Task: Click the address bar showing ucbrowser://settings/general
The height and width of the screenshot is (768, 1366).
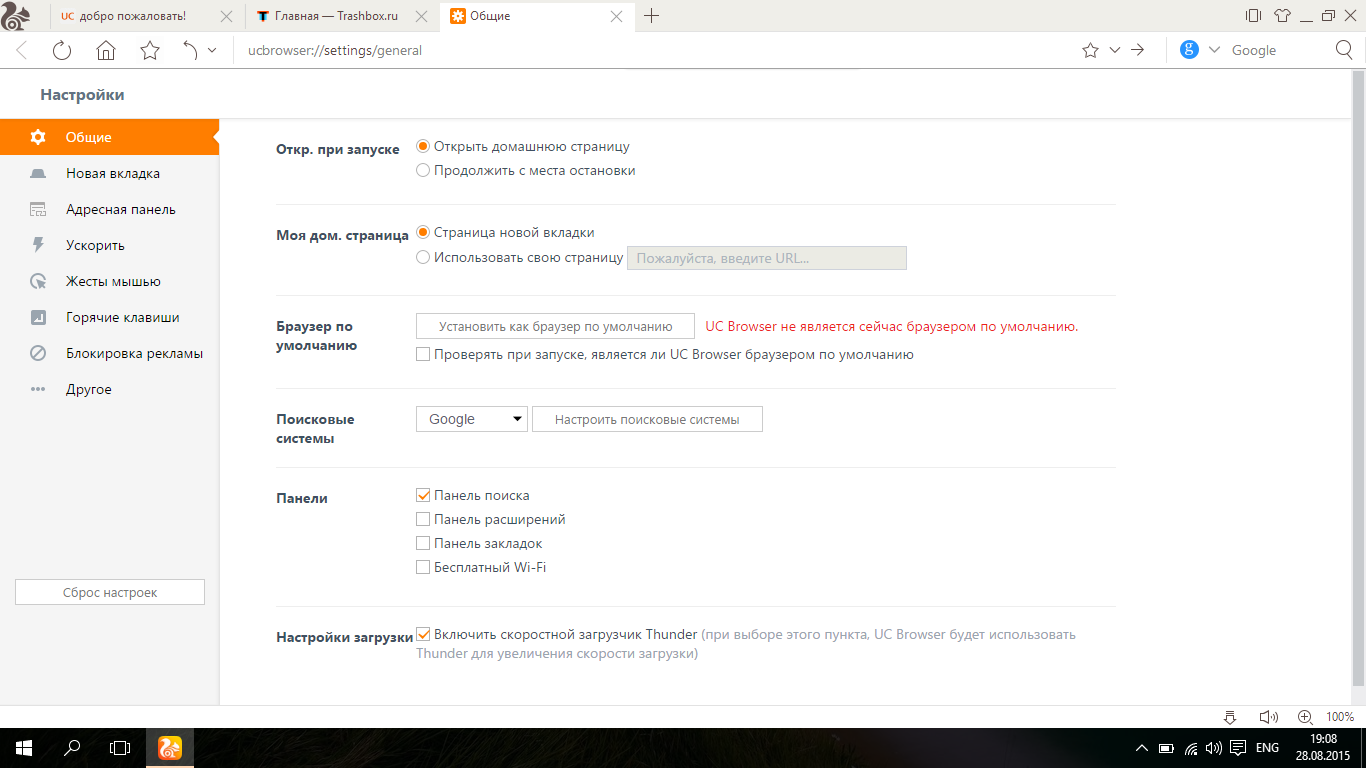Action: coord(655,50)
